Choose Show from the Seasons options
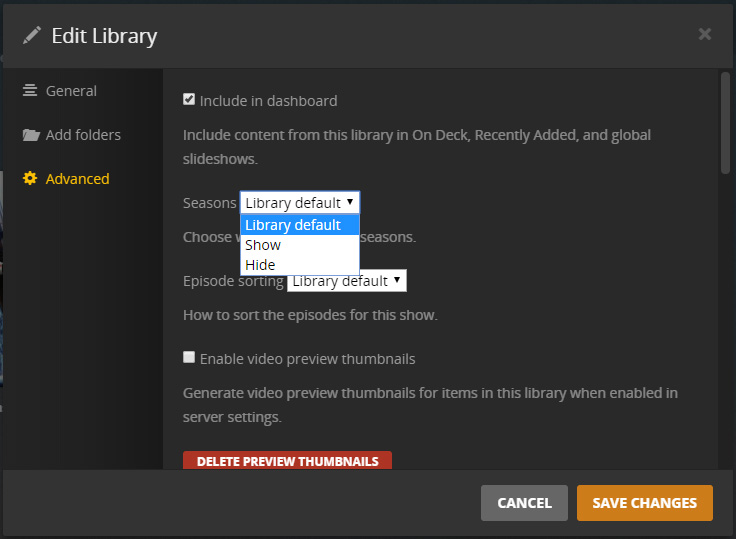 [263, 245]
